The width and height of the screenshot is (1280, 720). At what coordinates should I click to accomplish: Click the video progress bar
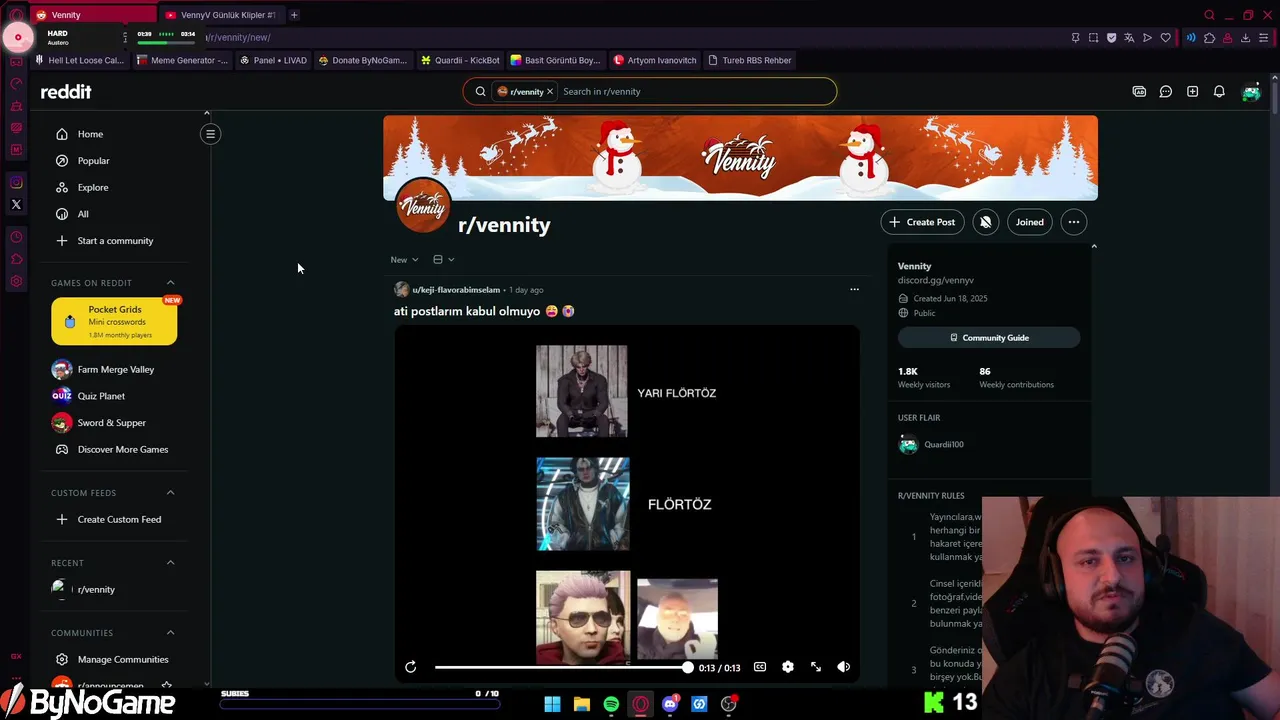(x=562, y=667)
